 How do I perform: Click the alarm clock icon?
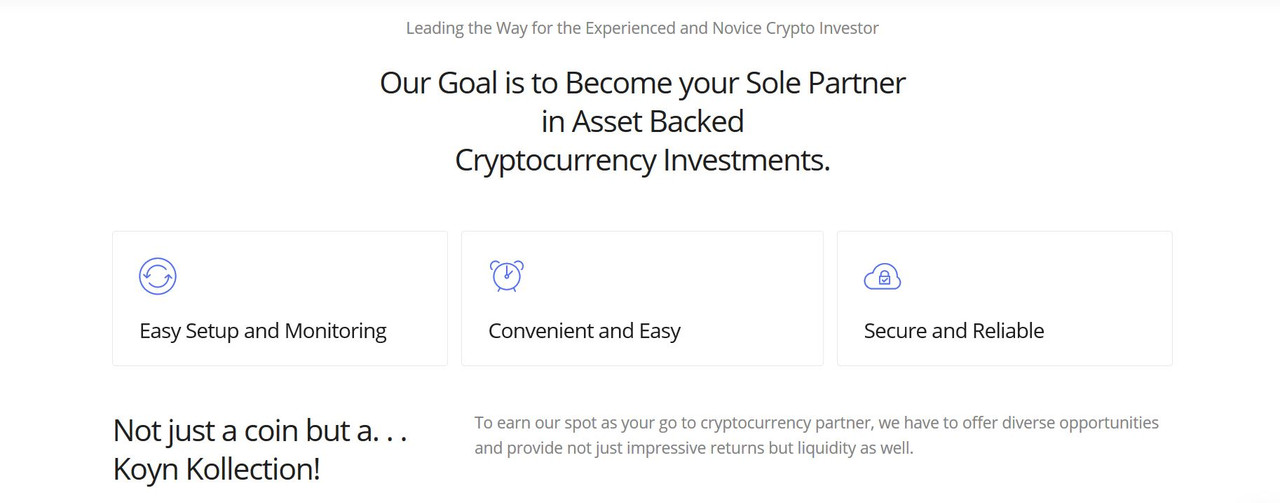pyautogui.click(x=507, y=276)
